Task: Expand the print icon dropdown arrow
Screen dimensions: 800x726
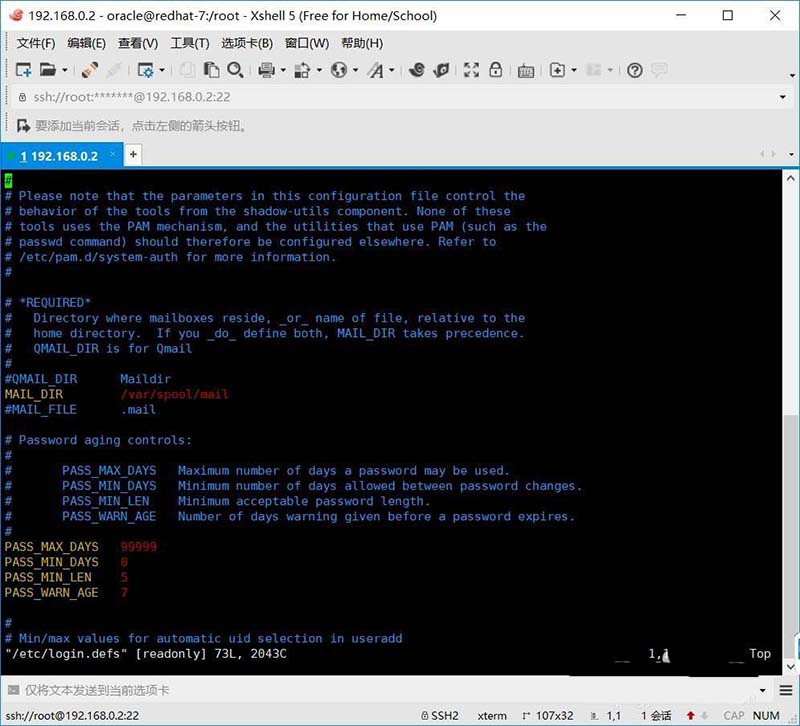Action: 282,71
